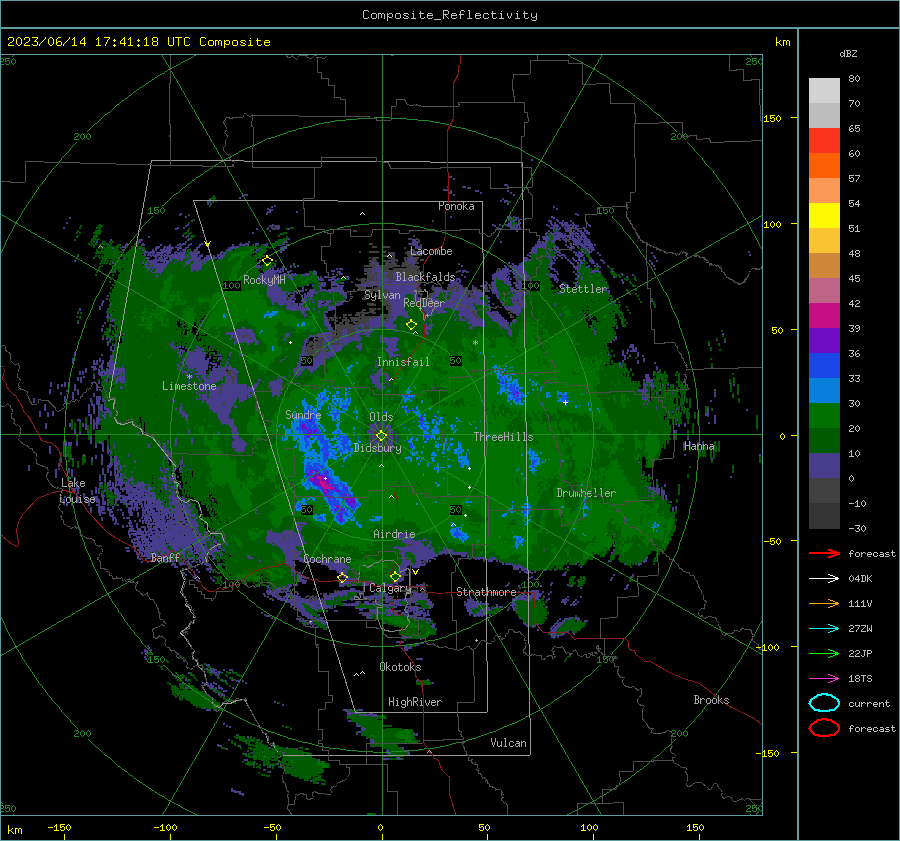Click the Lake Louise label

tap(77, 491)
